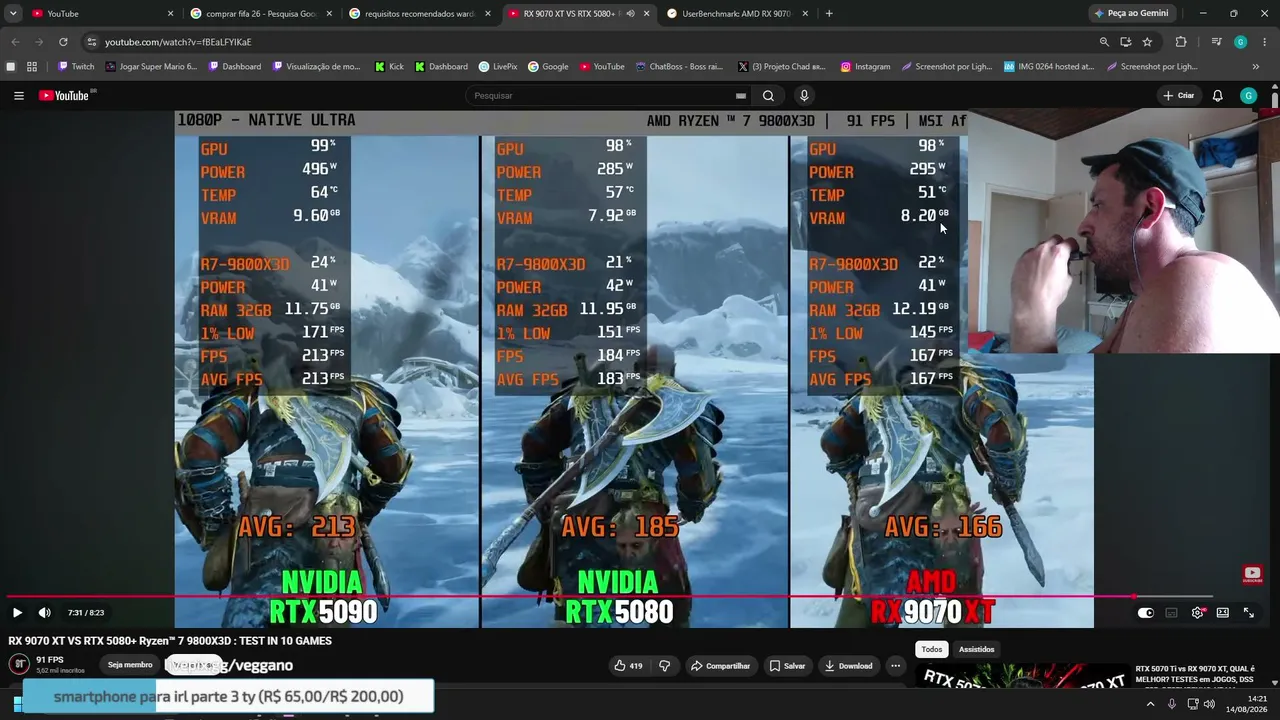Bookmark this page with the star

1147,42
